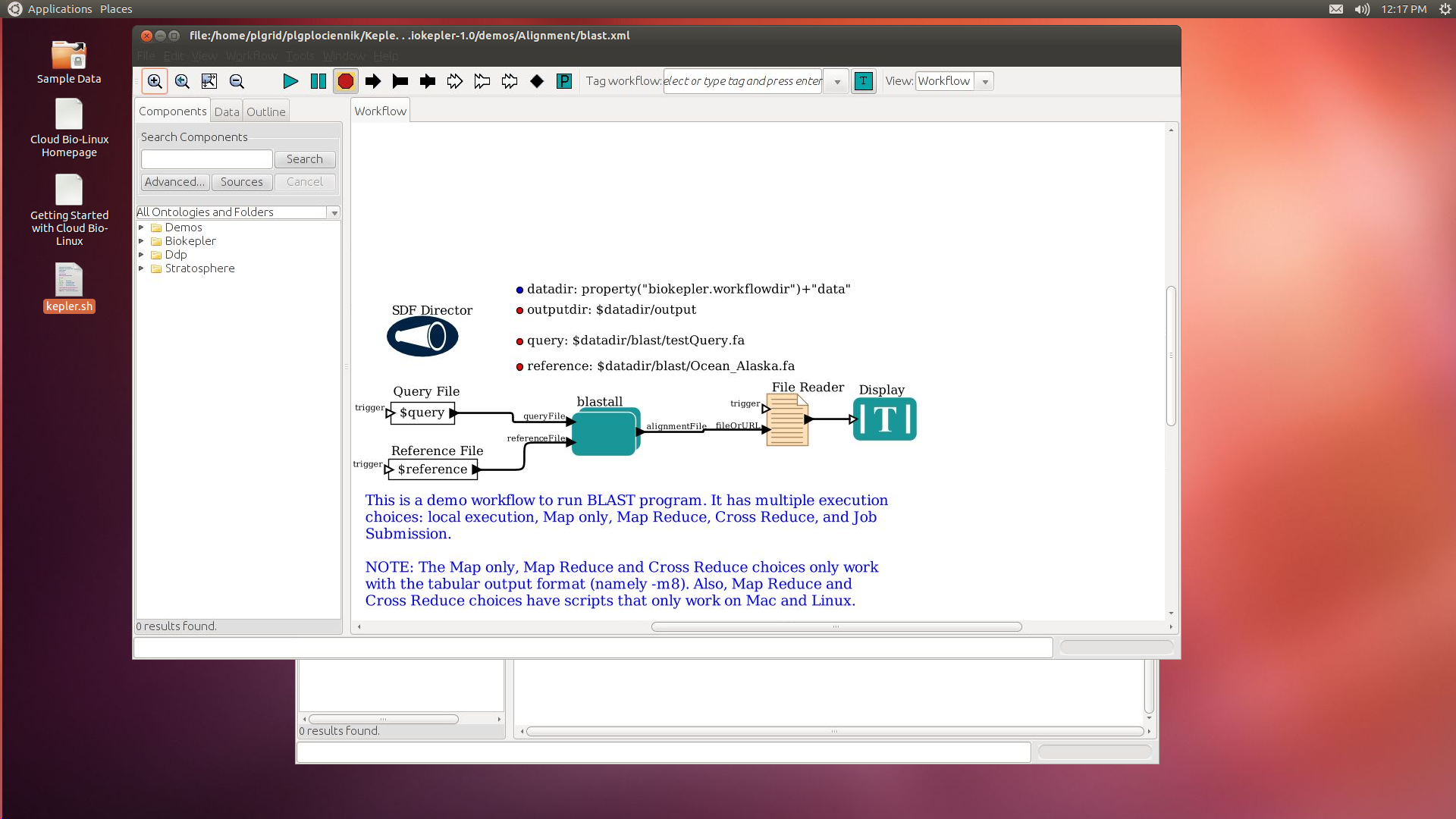Add single input/output port icon
The height and width of the screenshot is (819, 1456).
pos(428,81)
